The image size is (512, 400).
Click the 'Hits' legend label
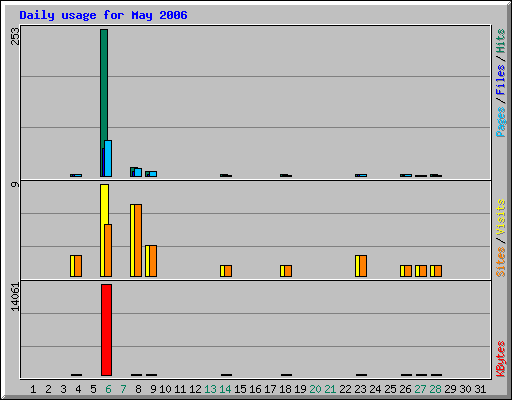(x=501, y=41)
